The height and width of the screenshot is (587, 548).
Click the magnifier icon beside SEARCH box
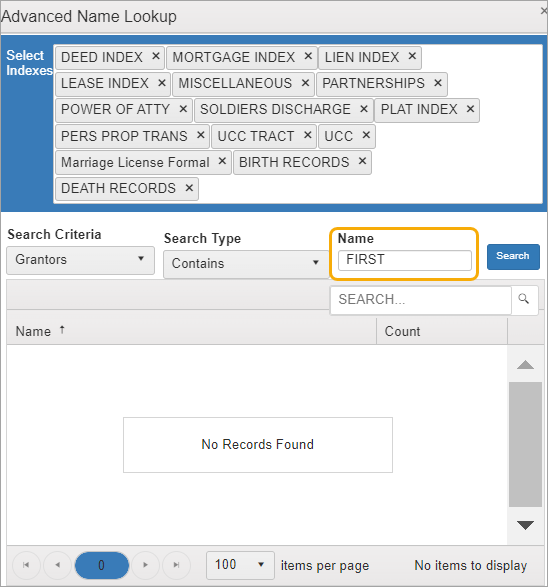coord(524,299)
